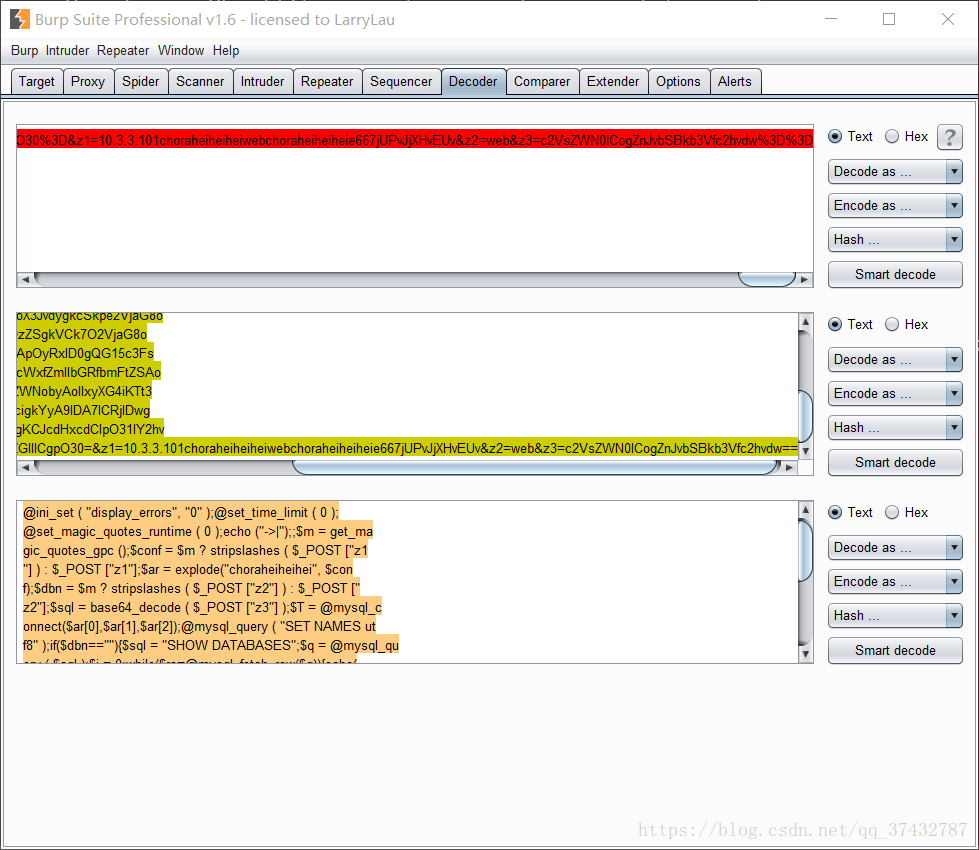Click down arrow of second panel vertical scrollbar
The image size is (979, 850).
[805, 451]
